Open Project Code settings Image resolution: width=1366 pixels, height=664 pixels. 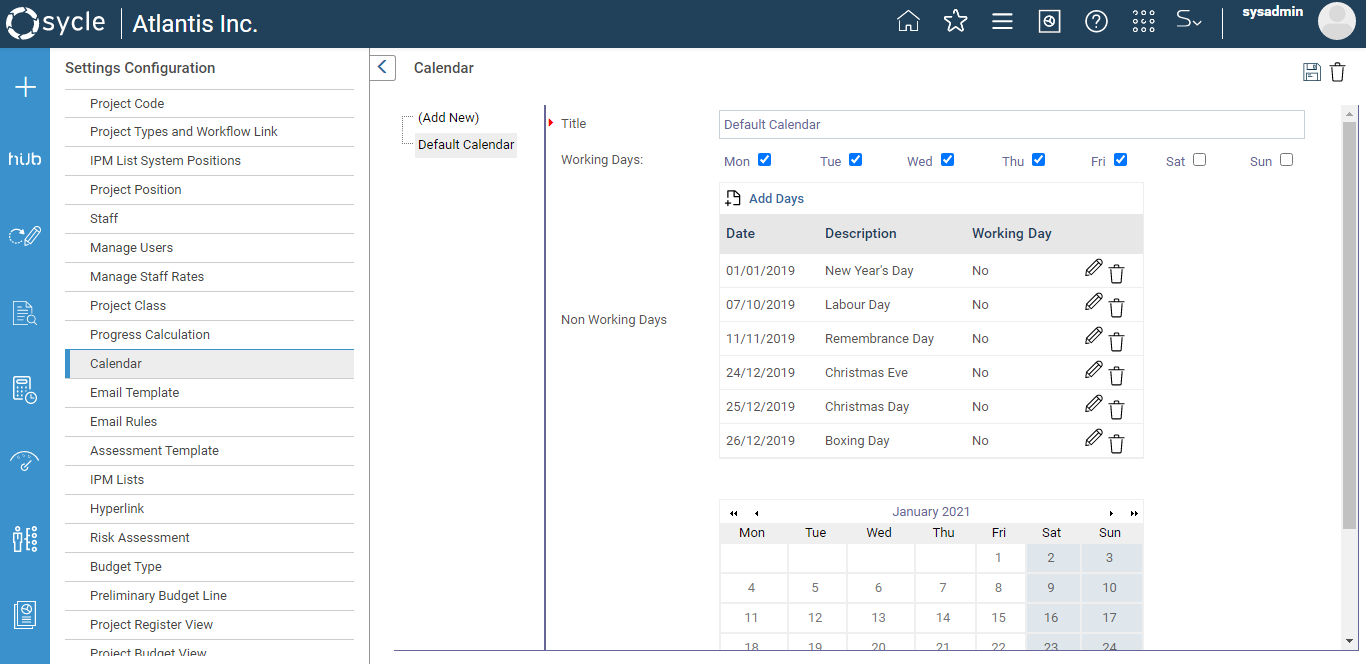(209, 103)
